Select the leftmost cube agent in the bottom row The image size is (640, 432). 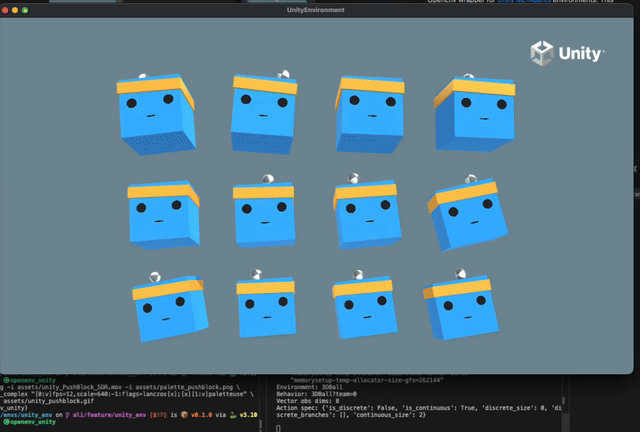[169, 307]
